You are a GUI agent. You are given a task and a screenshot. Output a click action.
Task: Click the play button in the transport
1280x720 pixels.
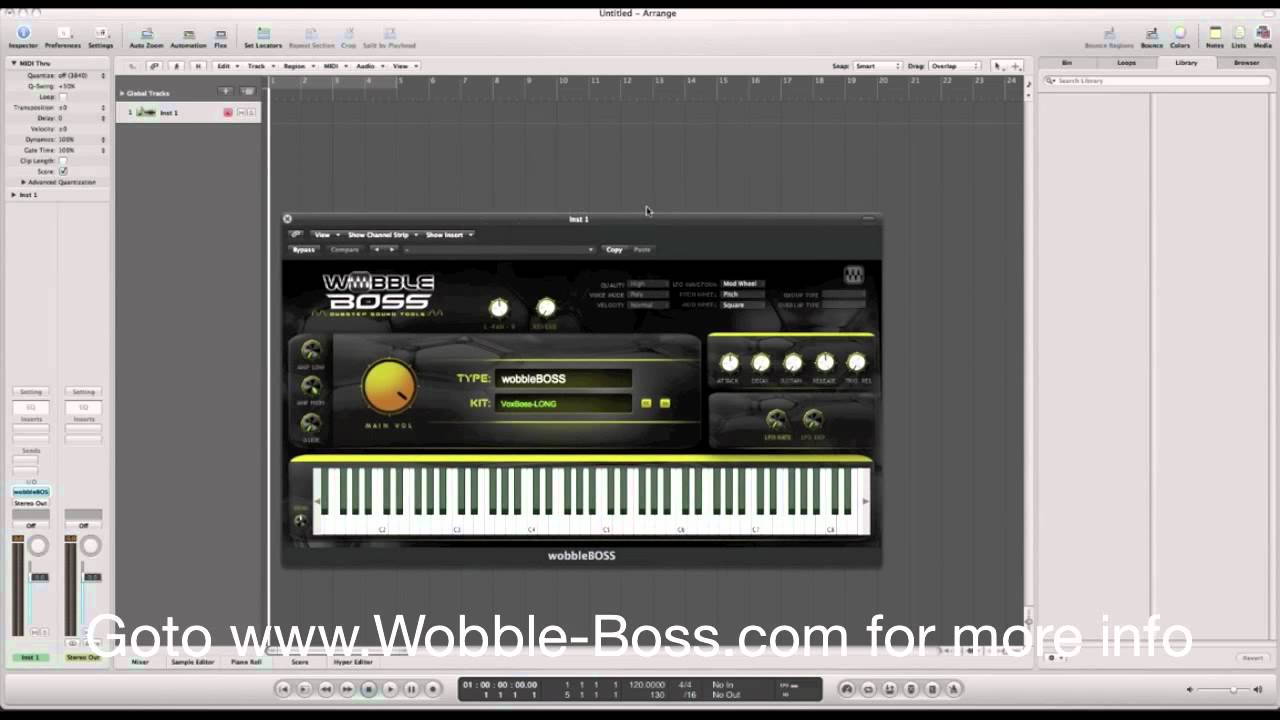tap(390, 689)
